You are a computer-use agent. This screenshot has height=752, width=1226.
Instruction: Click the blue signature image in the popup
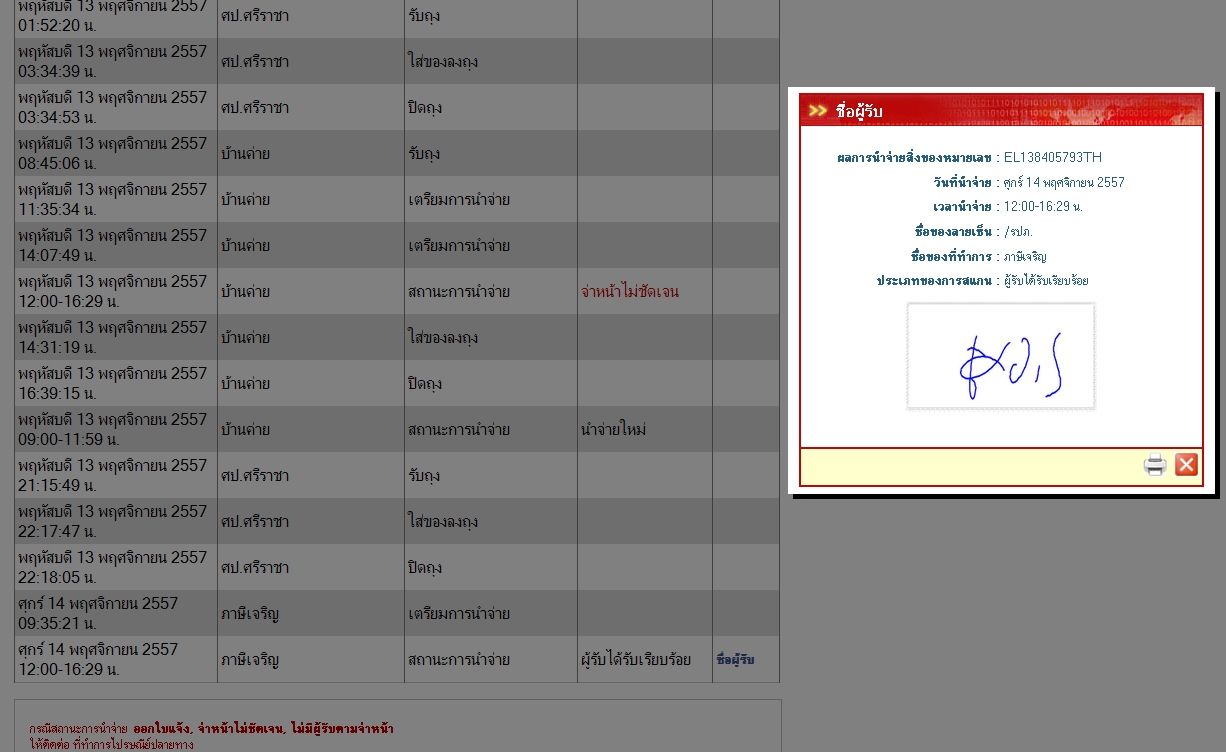pyautogui.click(x=1001, y=357)
